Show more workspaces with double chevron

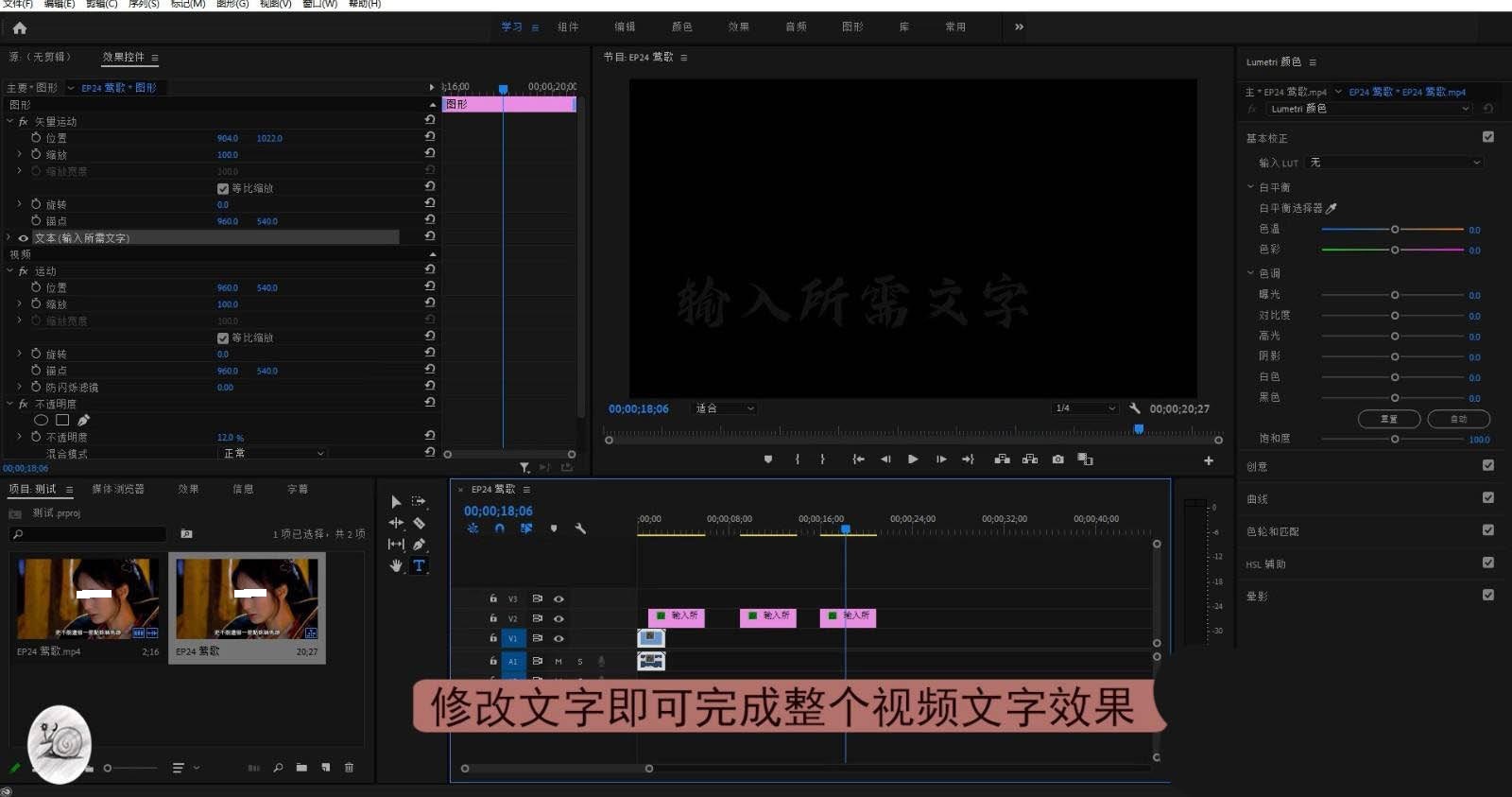pos(1019,26)
